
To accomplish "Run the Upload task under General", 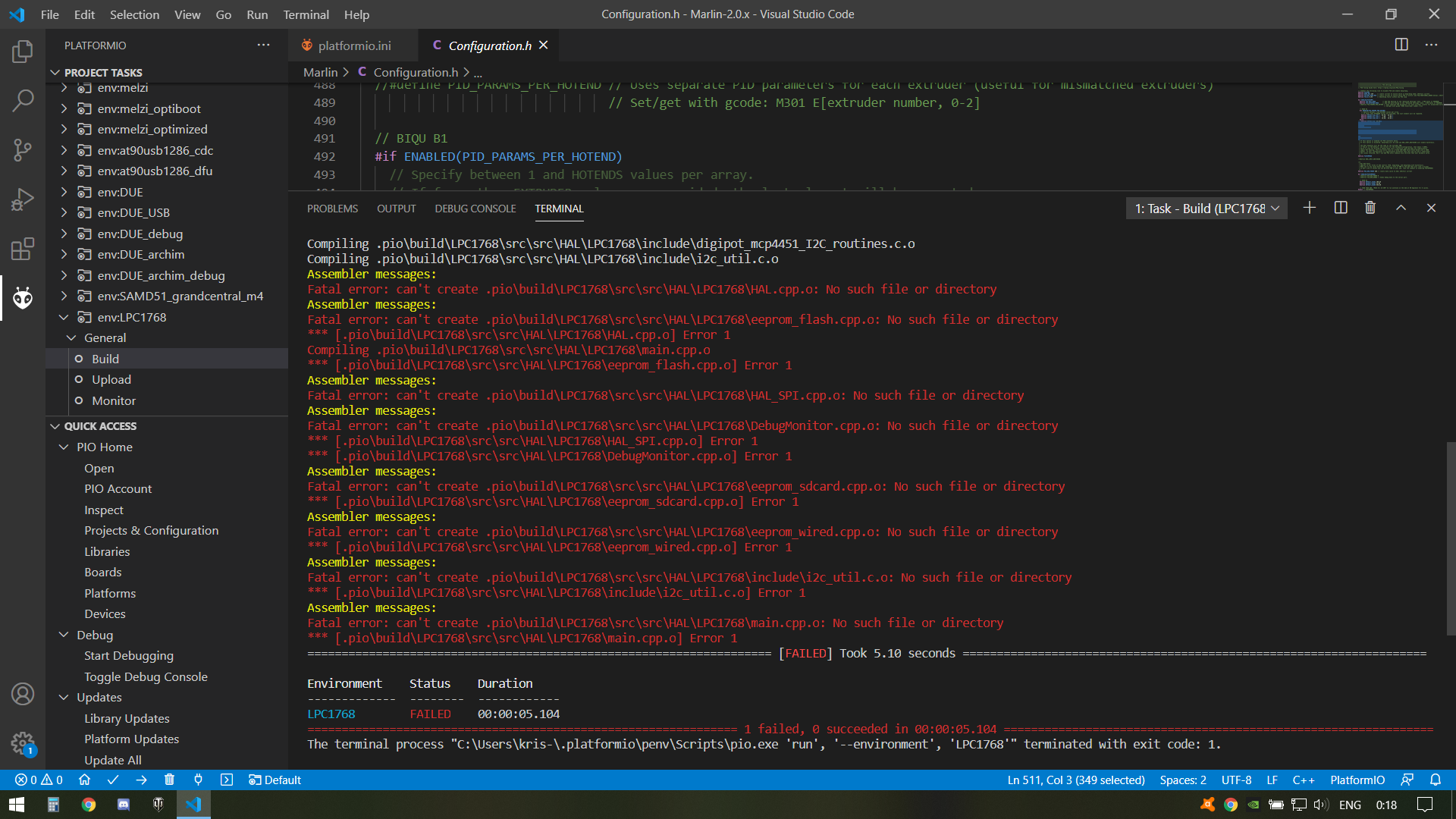I will [111, 379].
